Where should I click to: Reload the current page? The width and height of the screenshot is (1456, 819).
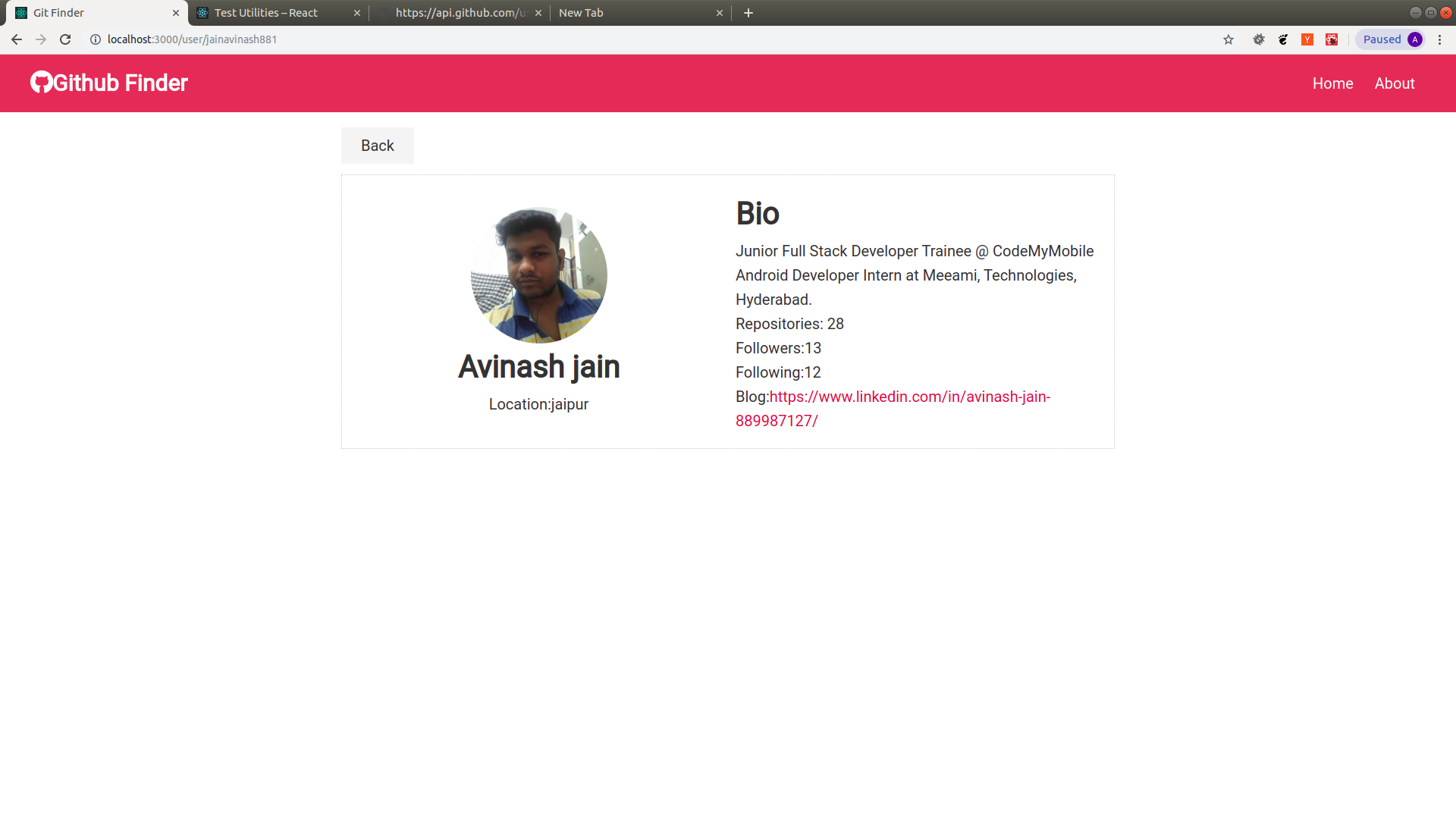(x=65, y=39)
